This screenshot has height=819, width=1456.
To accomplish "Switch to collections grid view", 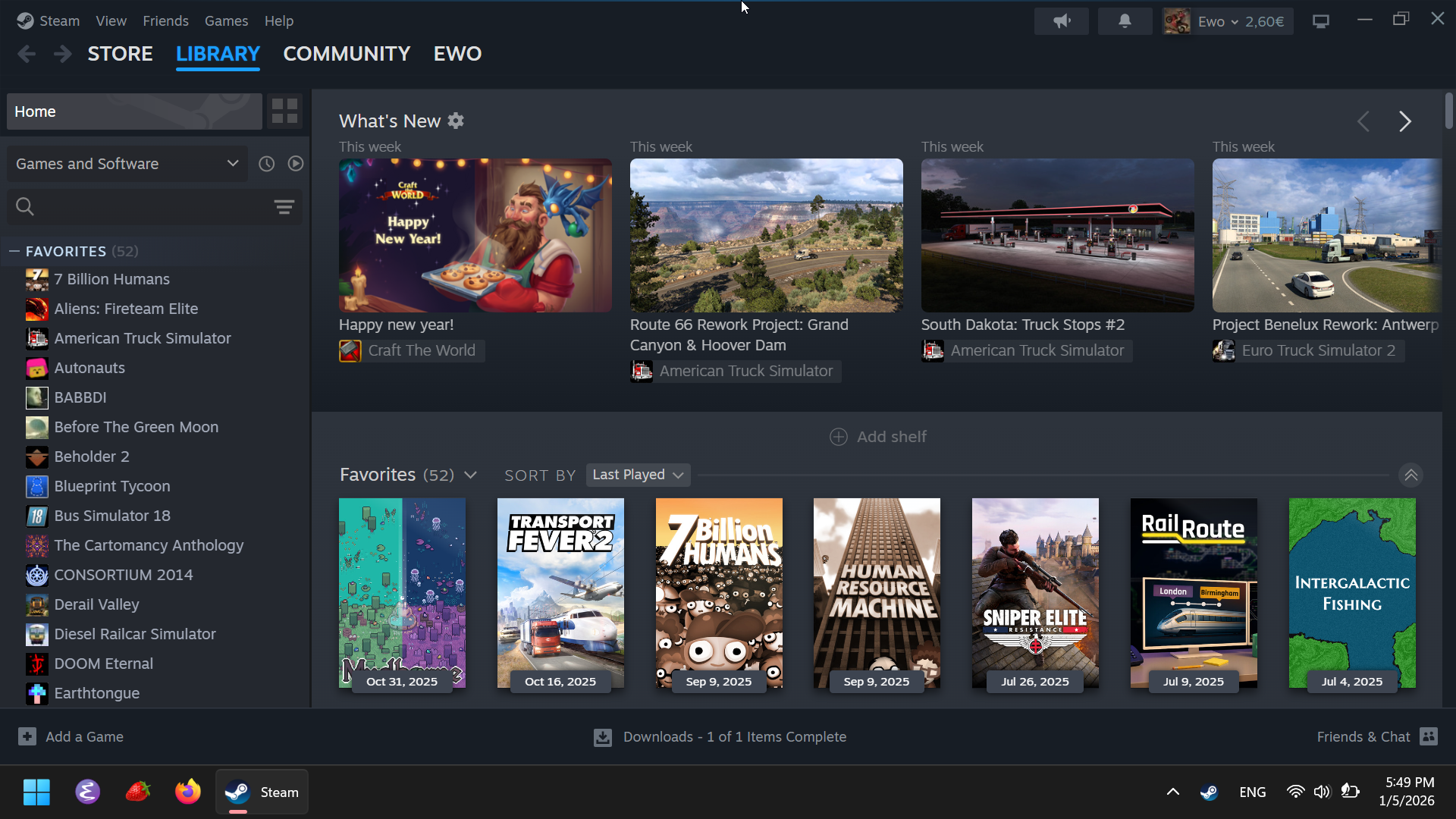I will click(x=284, y=111).
